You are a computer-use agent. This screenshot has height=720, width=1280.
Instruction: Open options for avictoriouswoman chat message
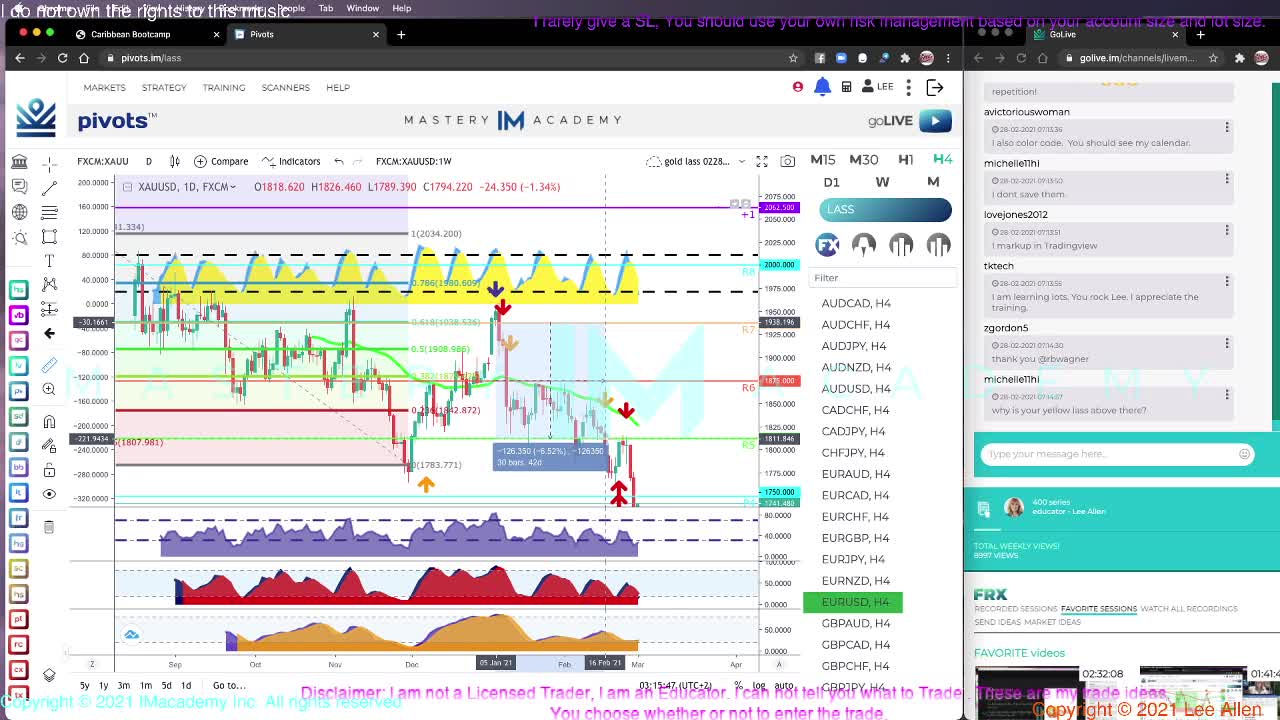[1227, 127]
